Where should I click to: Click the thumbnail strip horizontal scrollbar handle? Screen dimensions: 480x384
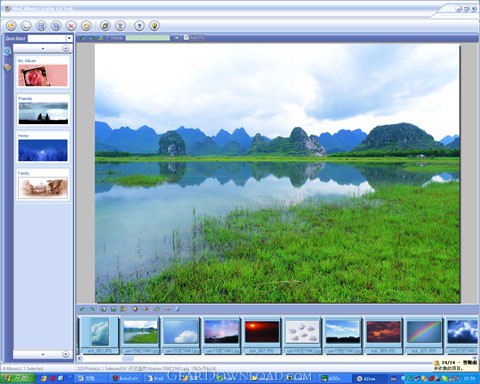(128, 359)
